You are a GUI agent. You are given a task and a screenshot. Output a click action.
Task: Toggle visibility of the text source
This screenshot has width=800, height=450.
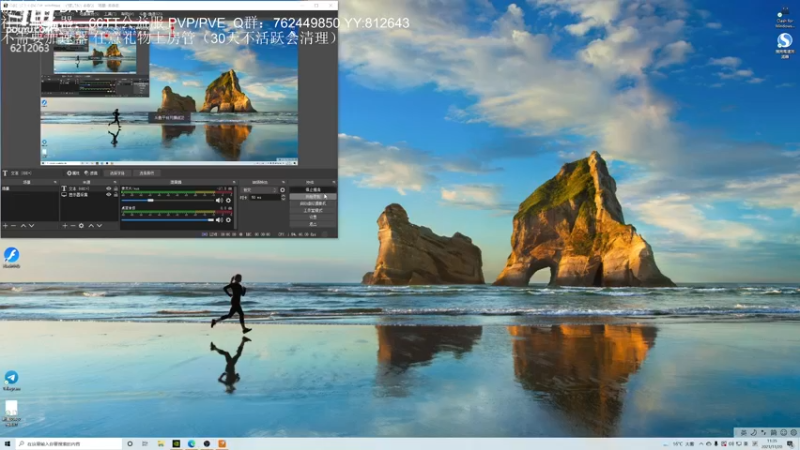tap(108, 189)
